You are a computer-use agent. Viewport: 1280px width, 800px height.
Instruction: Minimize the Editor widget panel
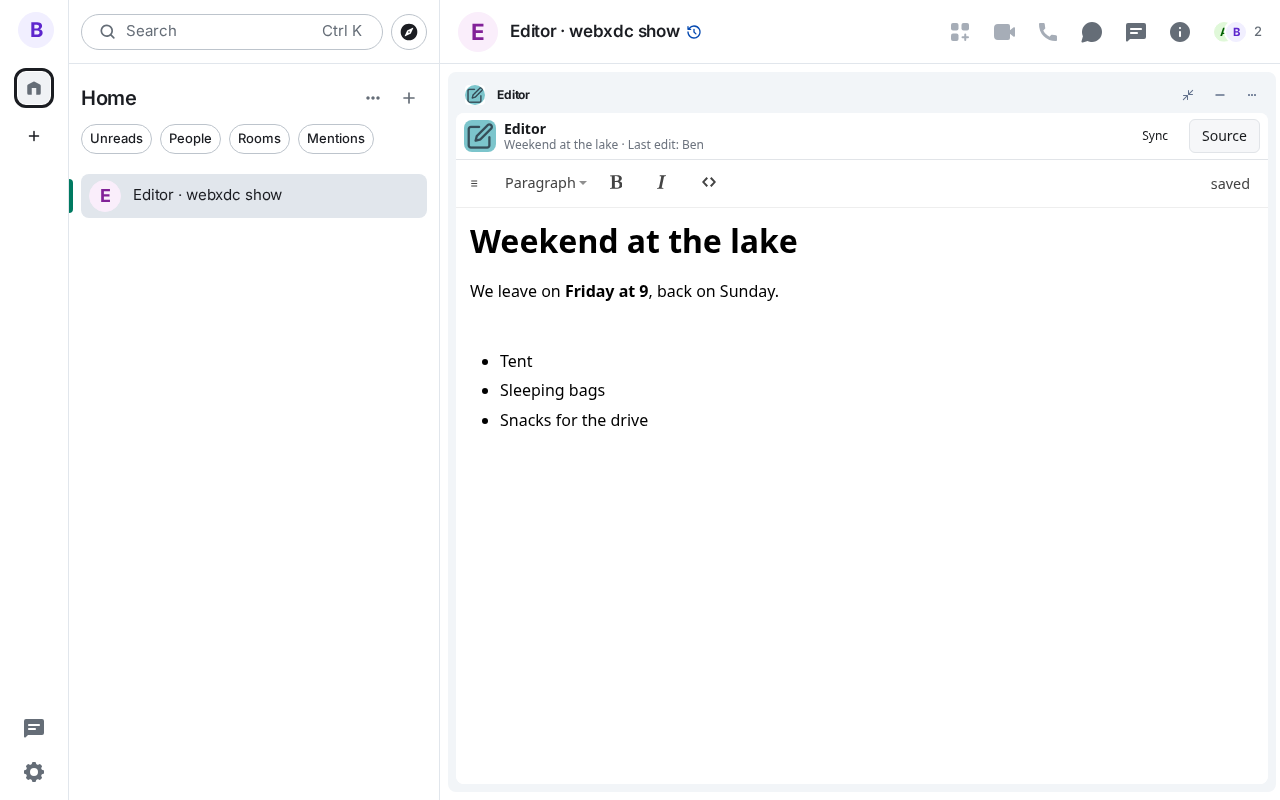click(1220, 95)
